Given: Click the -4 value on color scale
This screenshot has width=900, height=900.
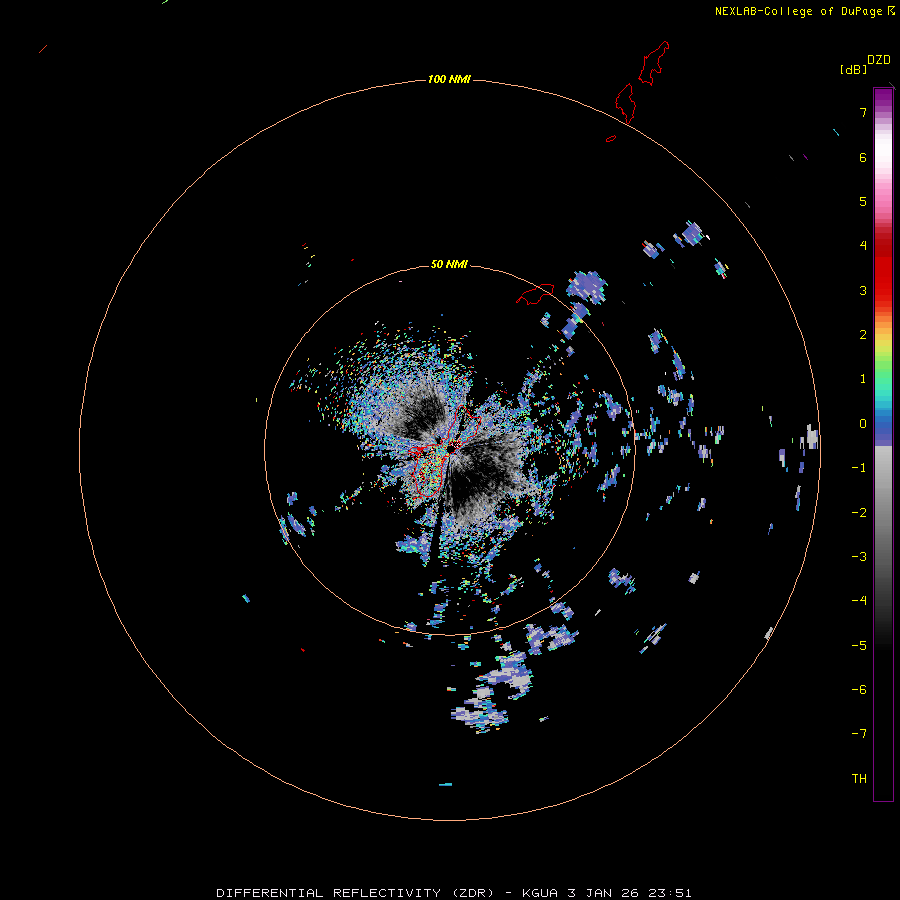Looking at the screenshot, I should tap(859, 600).
